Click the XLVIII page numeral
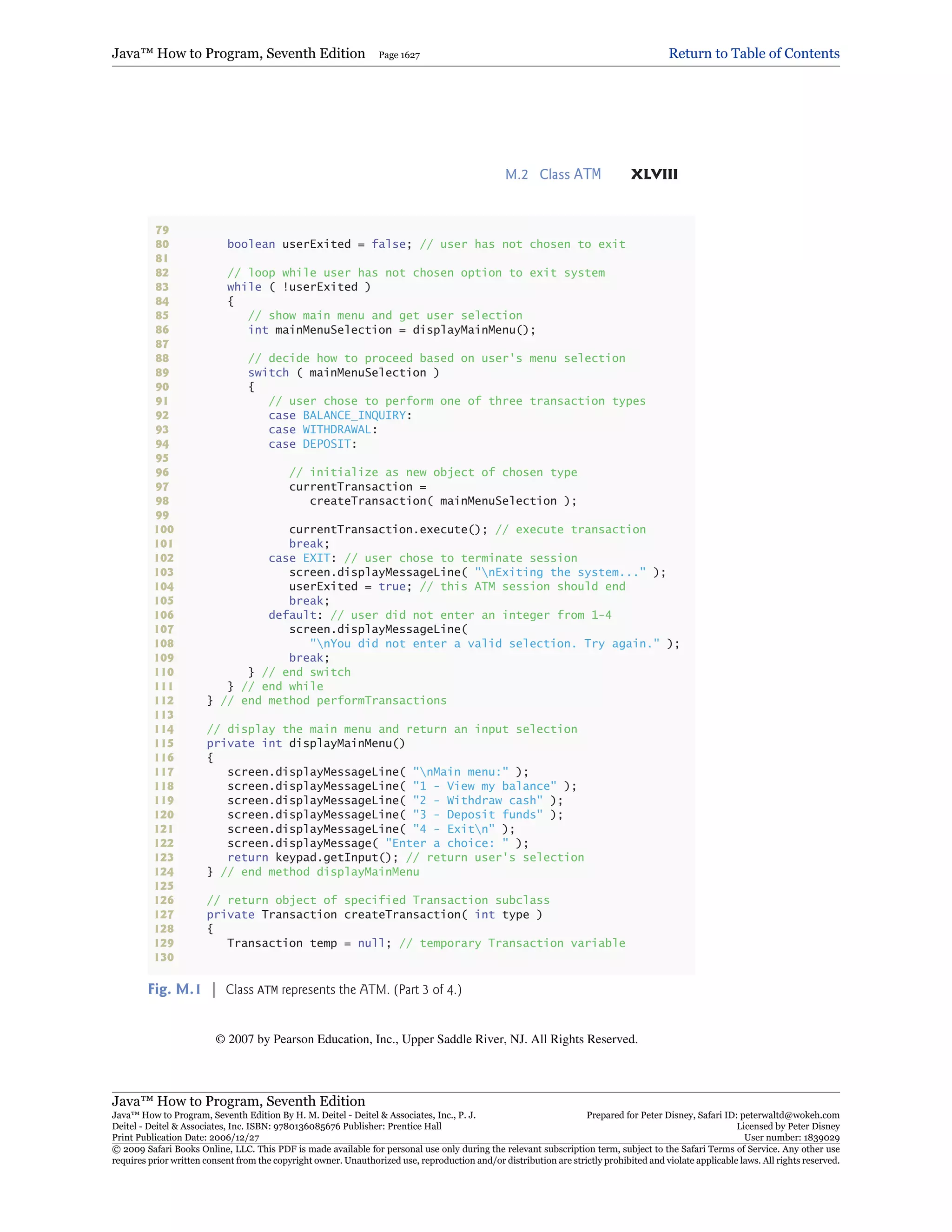Image resolution: width=952 pixels, height=1232 pixels. tap(654, 174)
